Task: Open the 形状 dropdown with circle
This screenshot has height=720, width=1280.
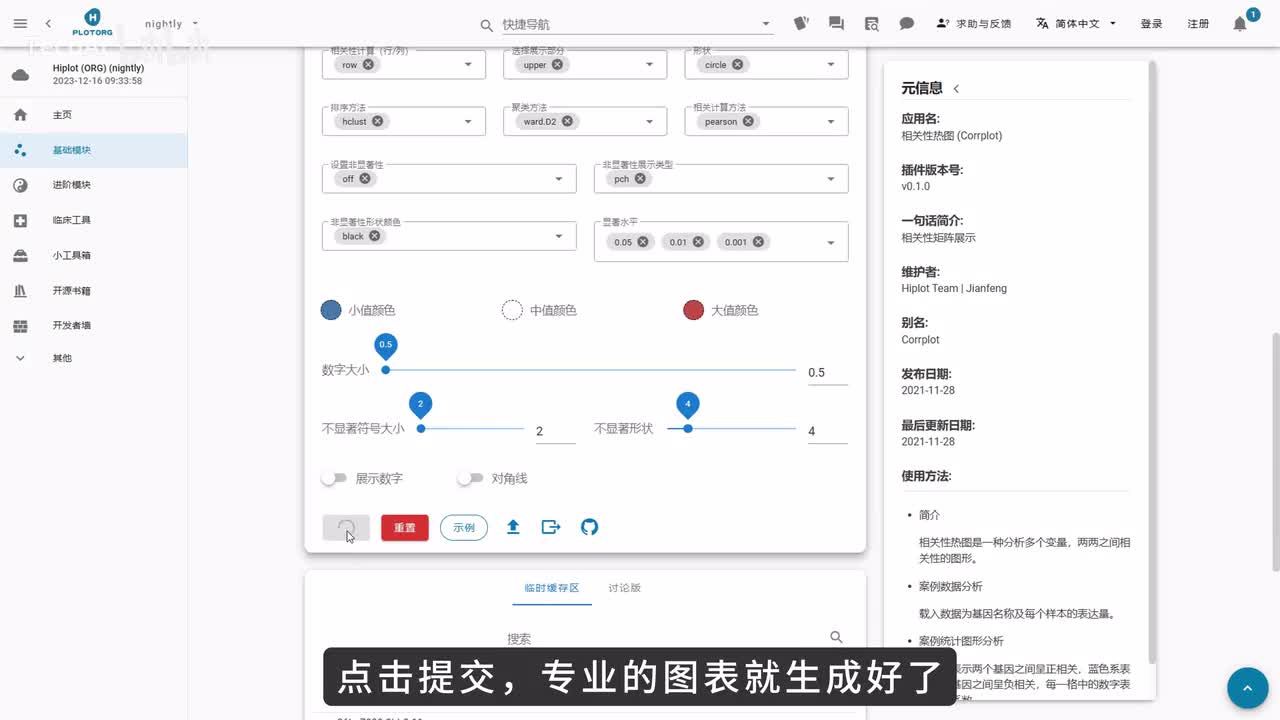Action: (x=830, y=65)
